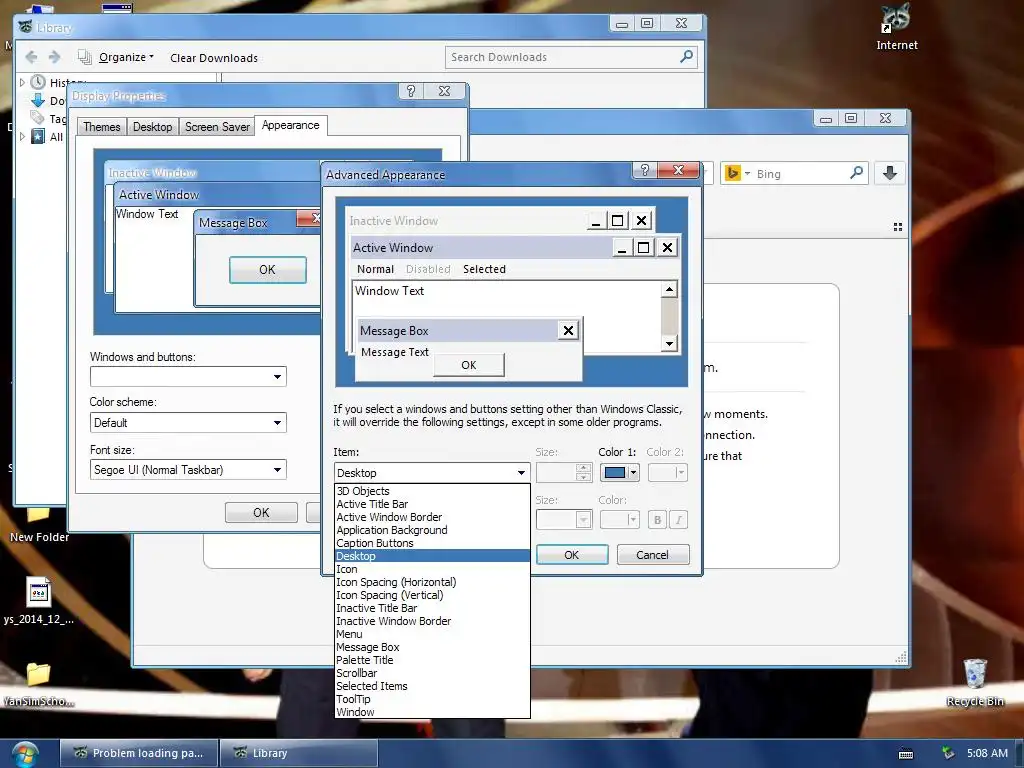The height and width of the screenshot is (768, 1024).
Task: Open Organize menu in Library window
Action: [127, 57]
